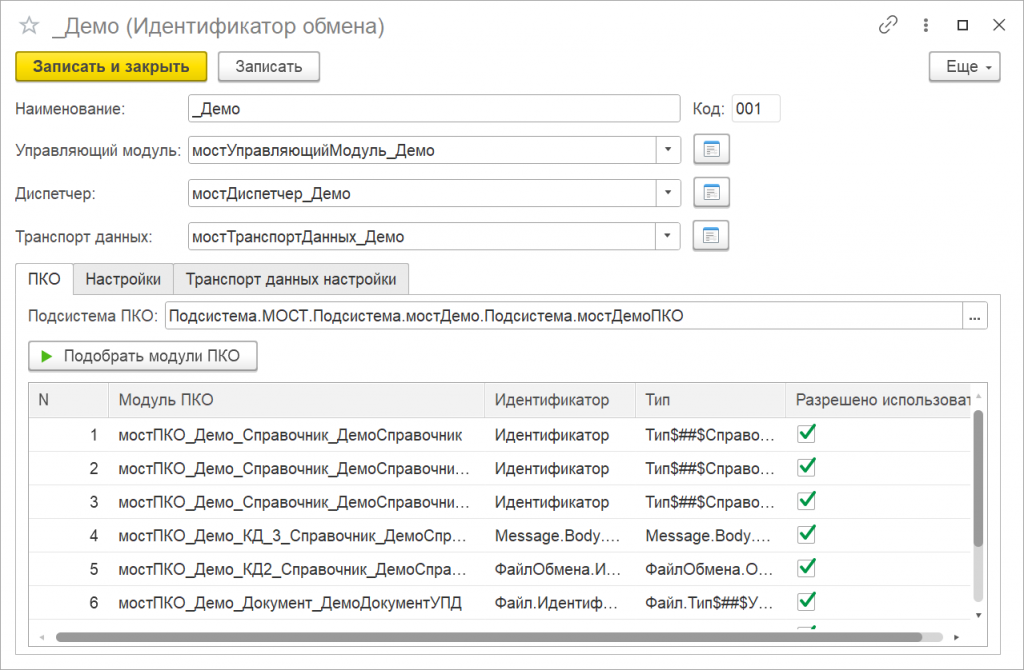1024x670 pixels.
Task: Open the Диспетчер form icon button
Action: 711,193
